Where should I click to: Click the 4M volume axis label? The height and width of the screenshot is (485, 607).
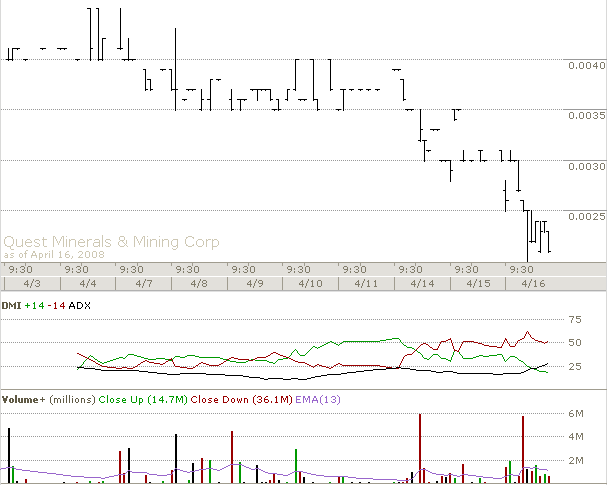[576, 437]
